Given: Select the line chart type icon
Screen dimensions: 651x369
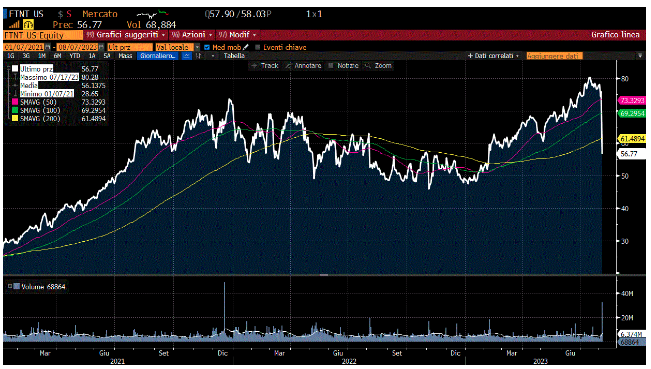Looking at the screenshot, I should point(187,56).
